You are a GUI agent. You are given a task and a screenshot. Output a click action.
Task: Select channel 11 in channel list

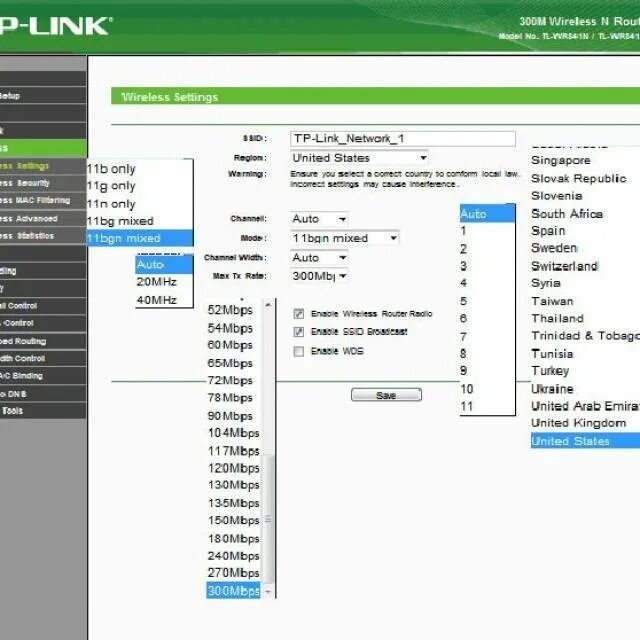[487, 407]
